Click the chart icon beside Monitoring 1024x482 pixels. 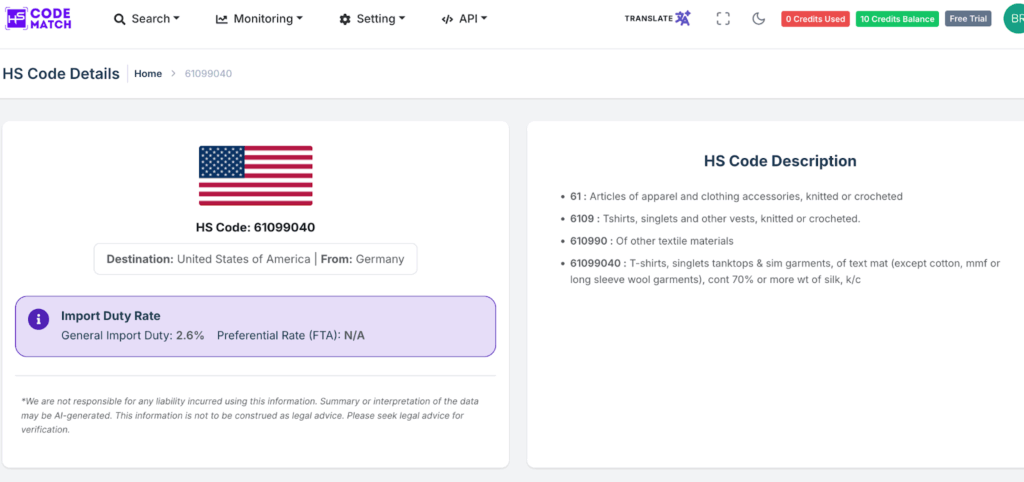222,19
